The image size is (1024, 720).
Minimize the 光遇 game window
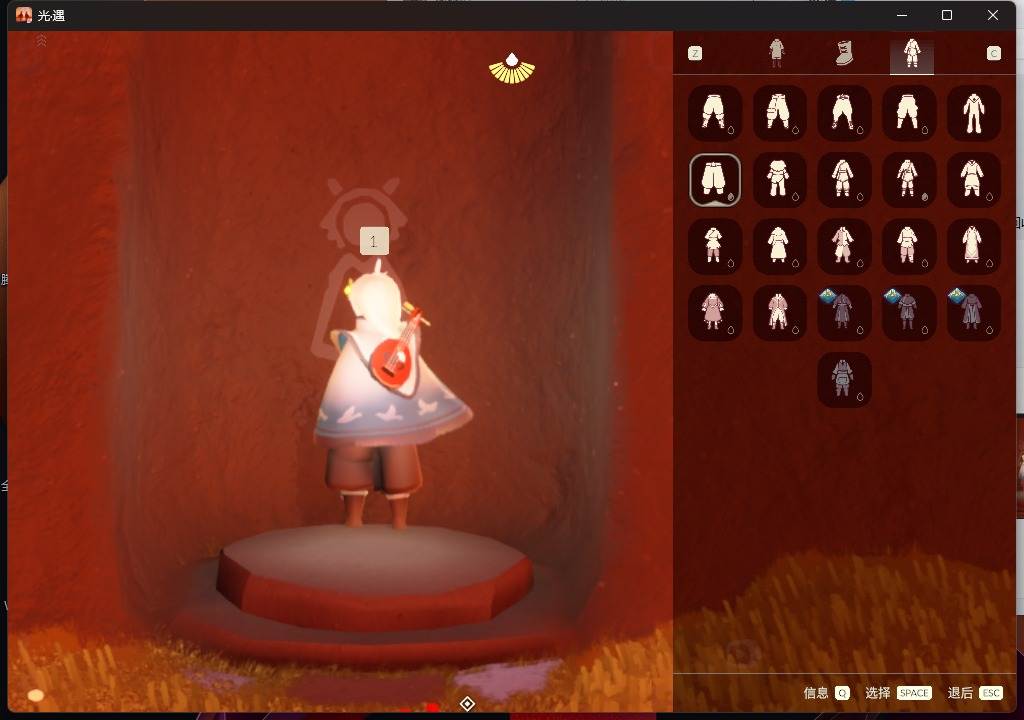(x=902, y=15)
